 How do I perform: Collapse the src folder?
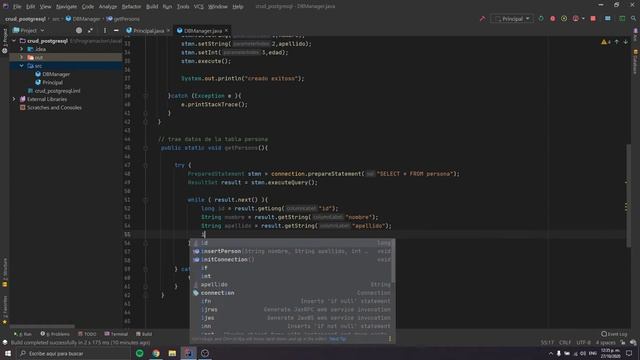click(22, 66)
